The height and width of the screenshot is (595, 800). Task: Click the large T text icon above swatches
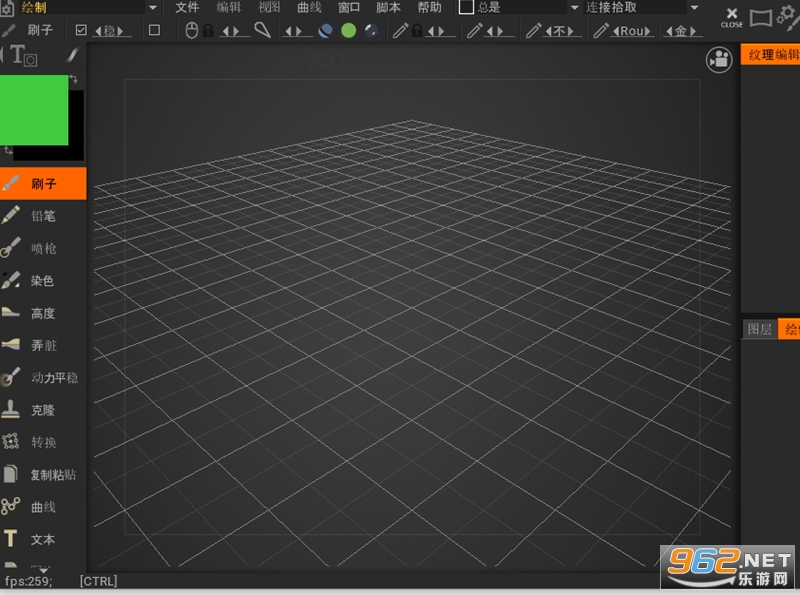[x=23, y=56]
